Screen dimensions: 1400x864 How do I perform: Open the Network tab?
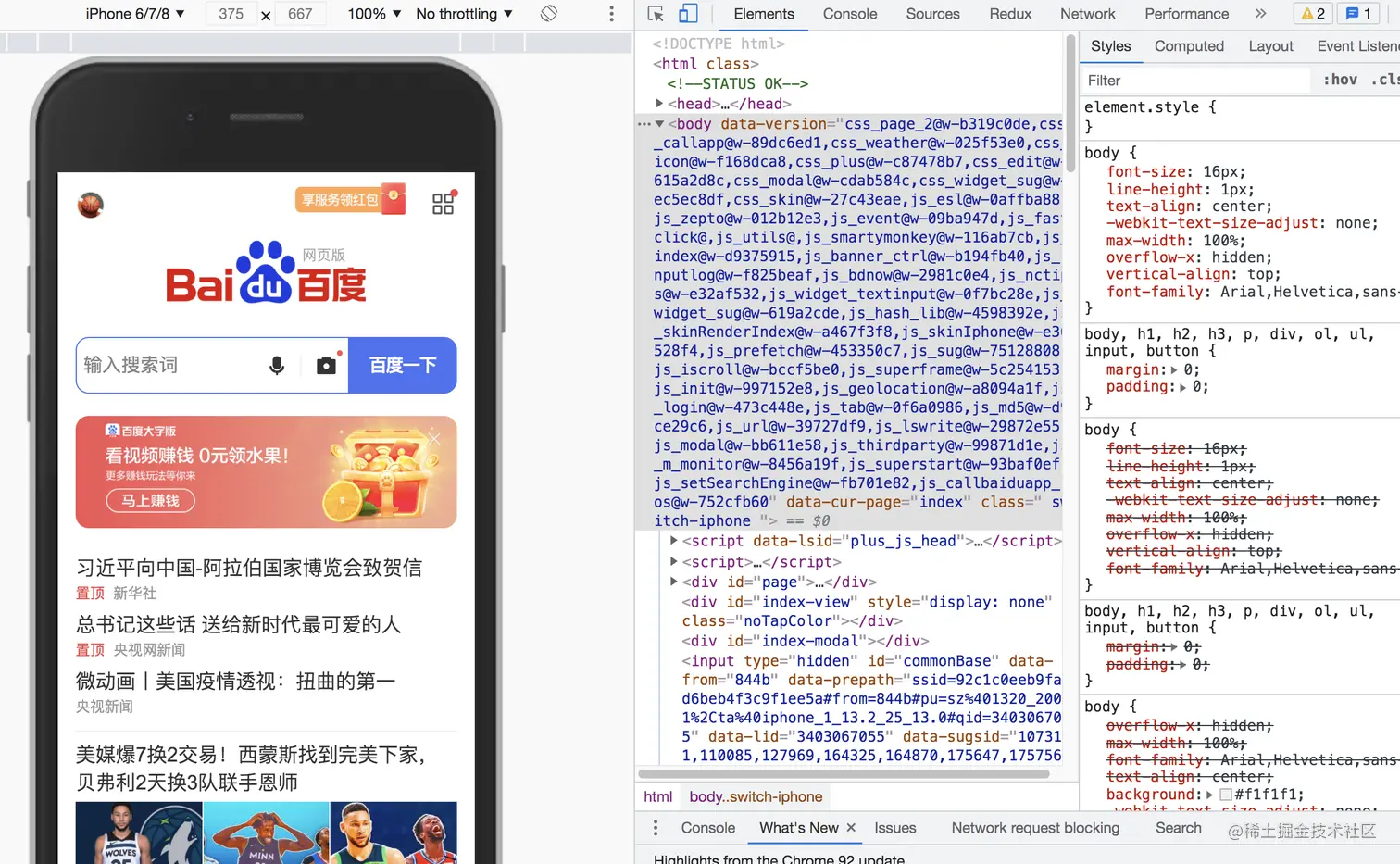[x=1088, y=14]
